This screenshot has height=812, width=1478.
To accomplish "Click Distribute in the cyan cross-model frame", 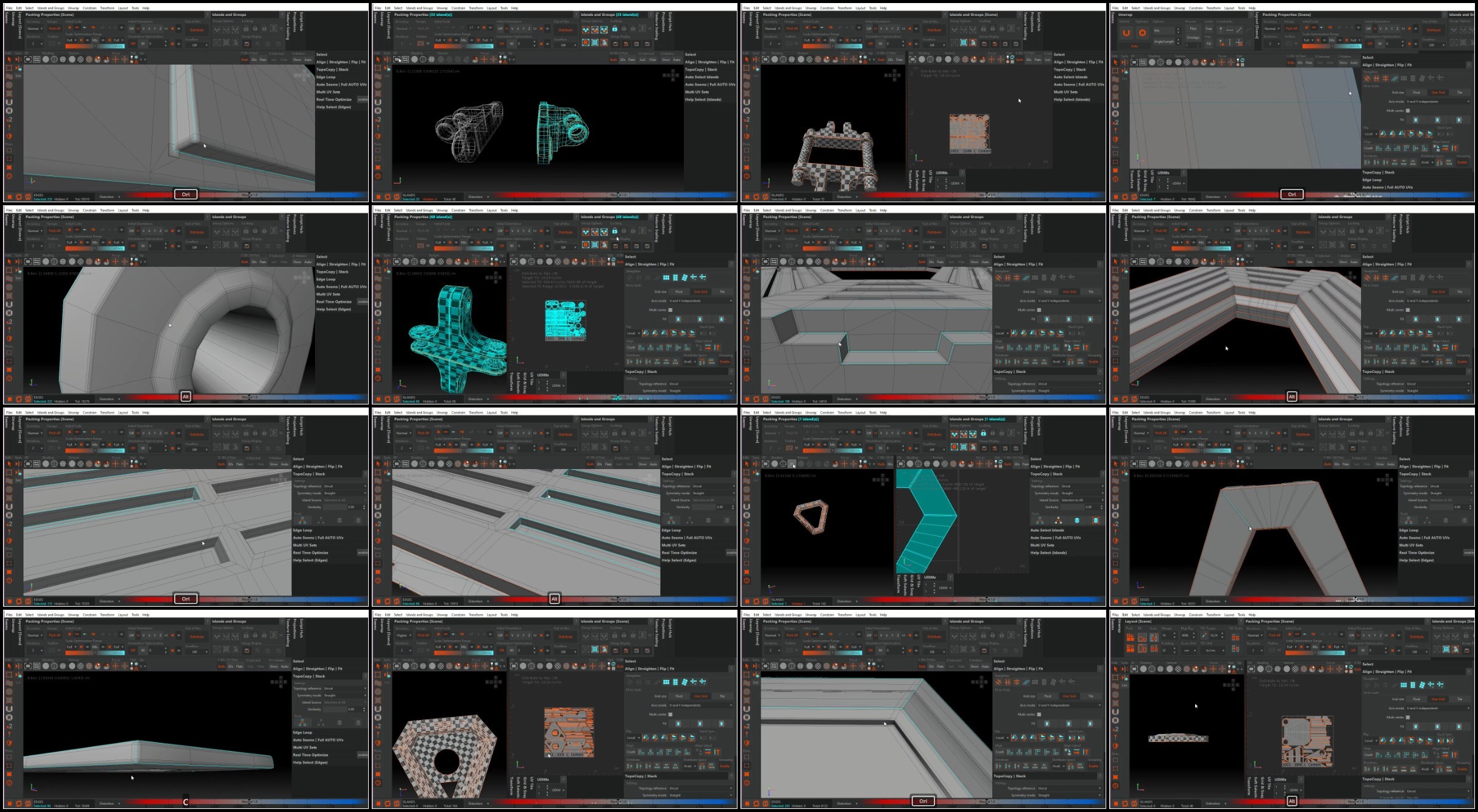I will pos(566,232).
